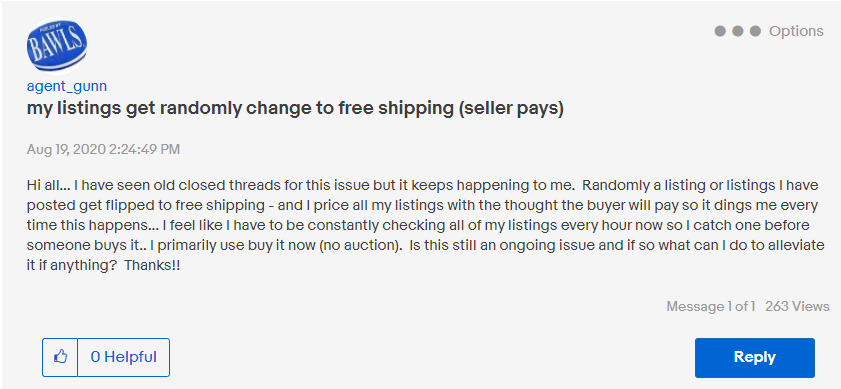Open the post title about free shipping

tap(295, 108)
